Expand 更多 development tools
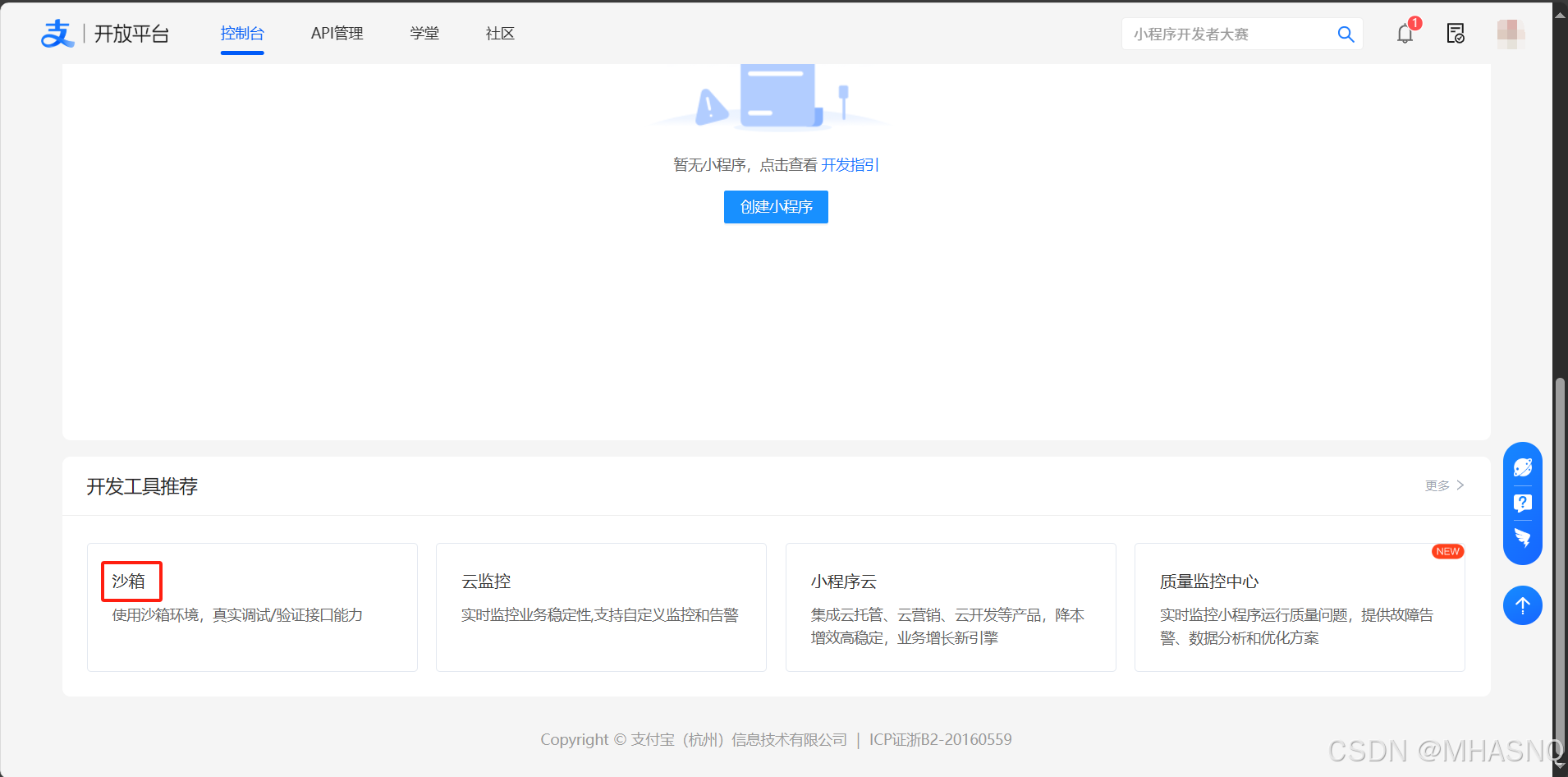 1444,485
